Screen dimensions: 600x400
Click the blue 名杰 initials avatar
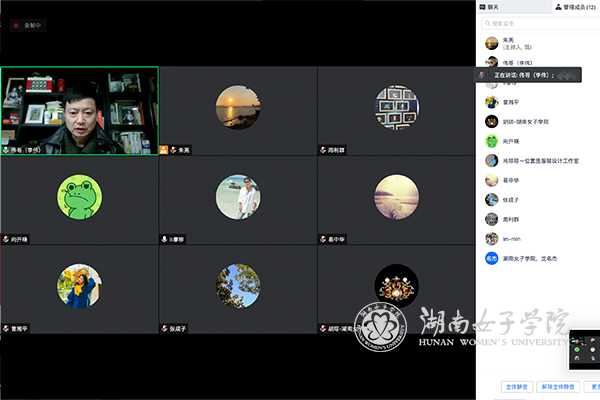[491, 258]
